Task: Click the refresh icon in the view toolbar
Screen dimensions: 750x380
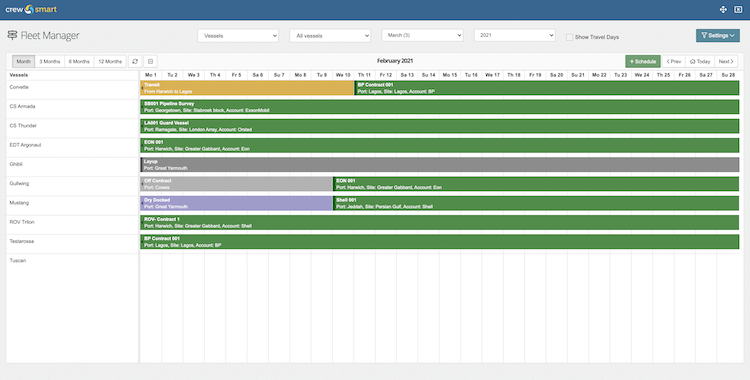Action: coord(135,61)
